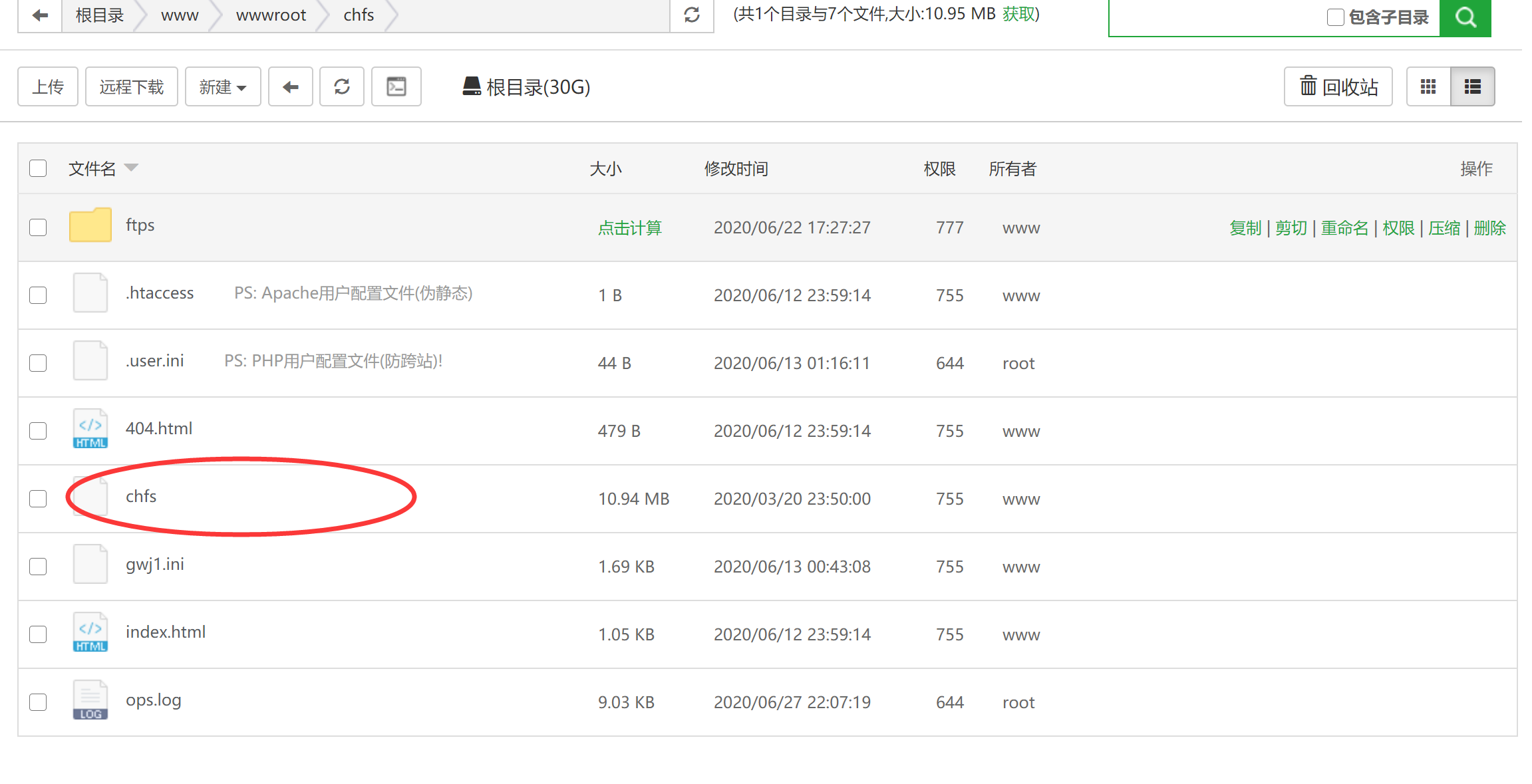
Task: Open the 新建 dropdown menu
Action: click(223, 86)
